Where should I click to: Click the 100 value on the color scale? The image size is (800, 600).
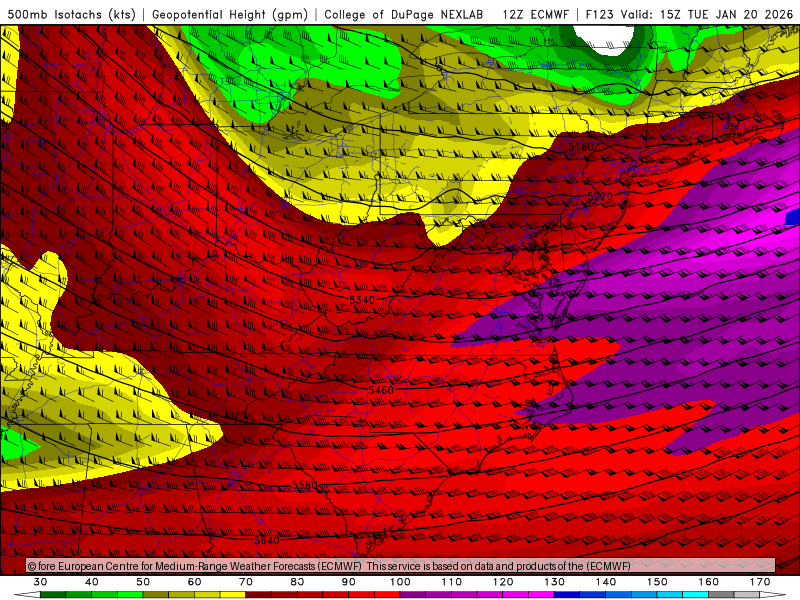click(401, 582)
